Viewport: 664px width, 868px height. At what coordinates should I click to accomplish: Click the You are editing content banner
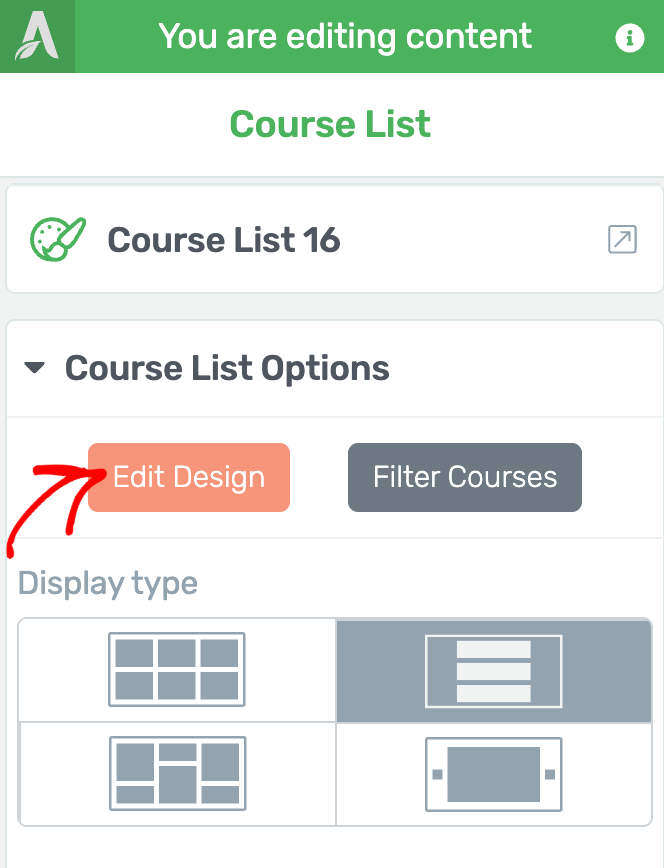coord(345,37)
